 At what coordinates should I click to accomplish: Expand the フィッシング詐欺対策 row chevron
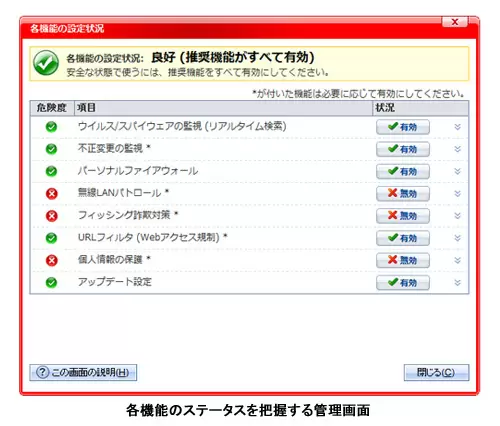(457, 216)
